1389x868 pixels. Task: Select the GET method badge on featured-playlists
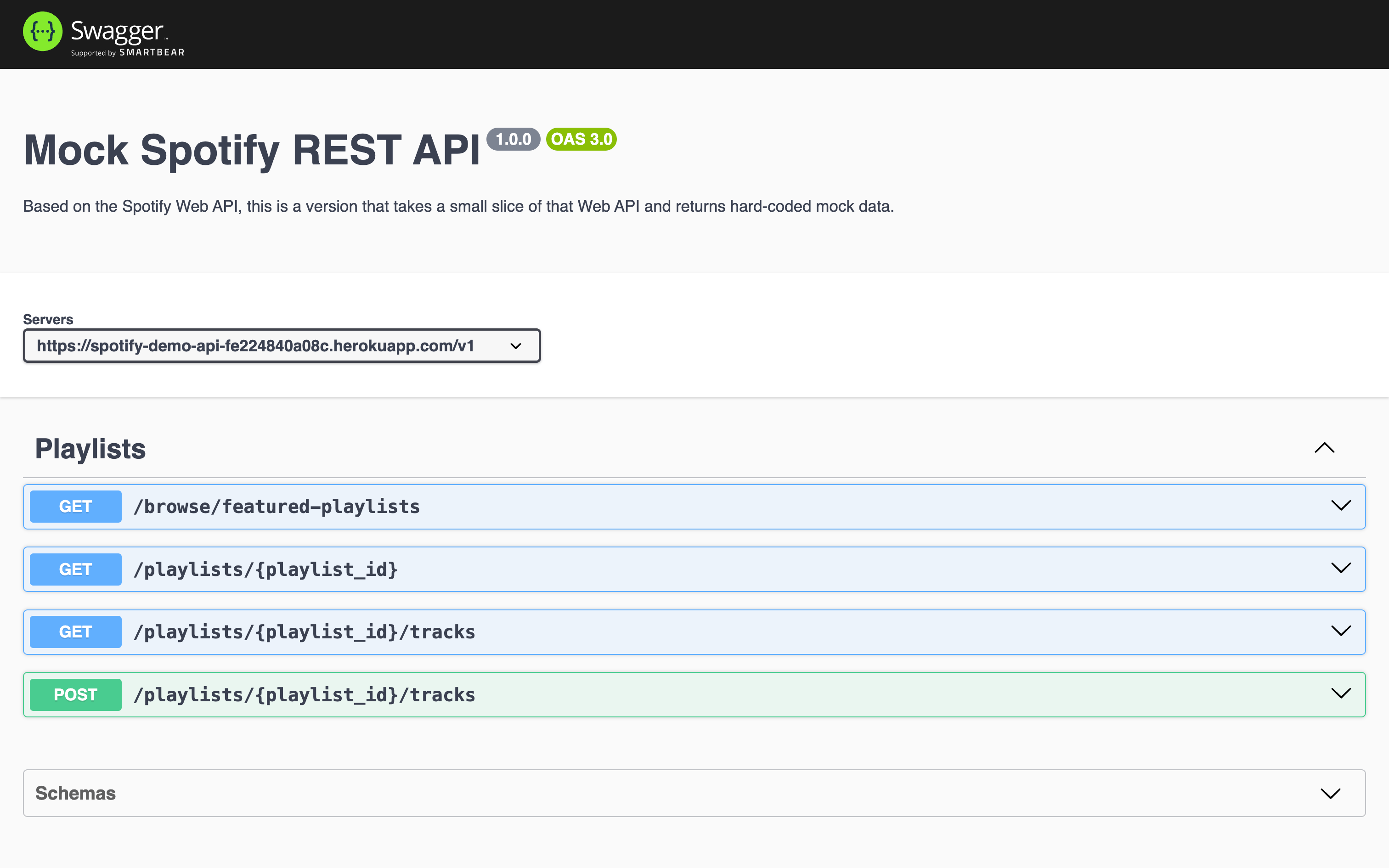click(74, 506)
